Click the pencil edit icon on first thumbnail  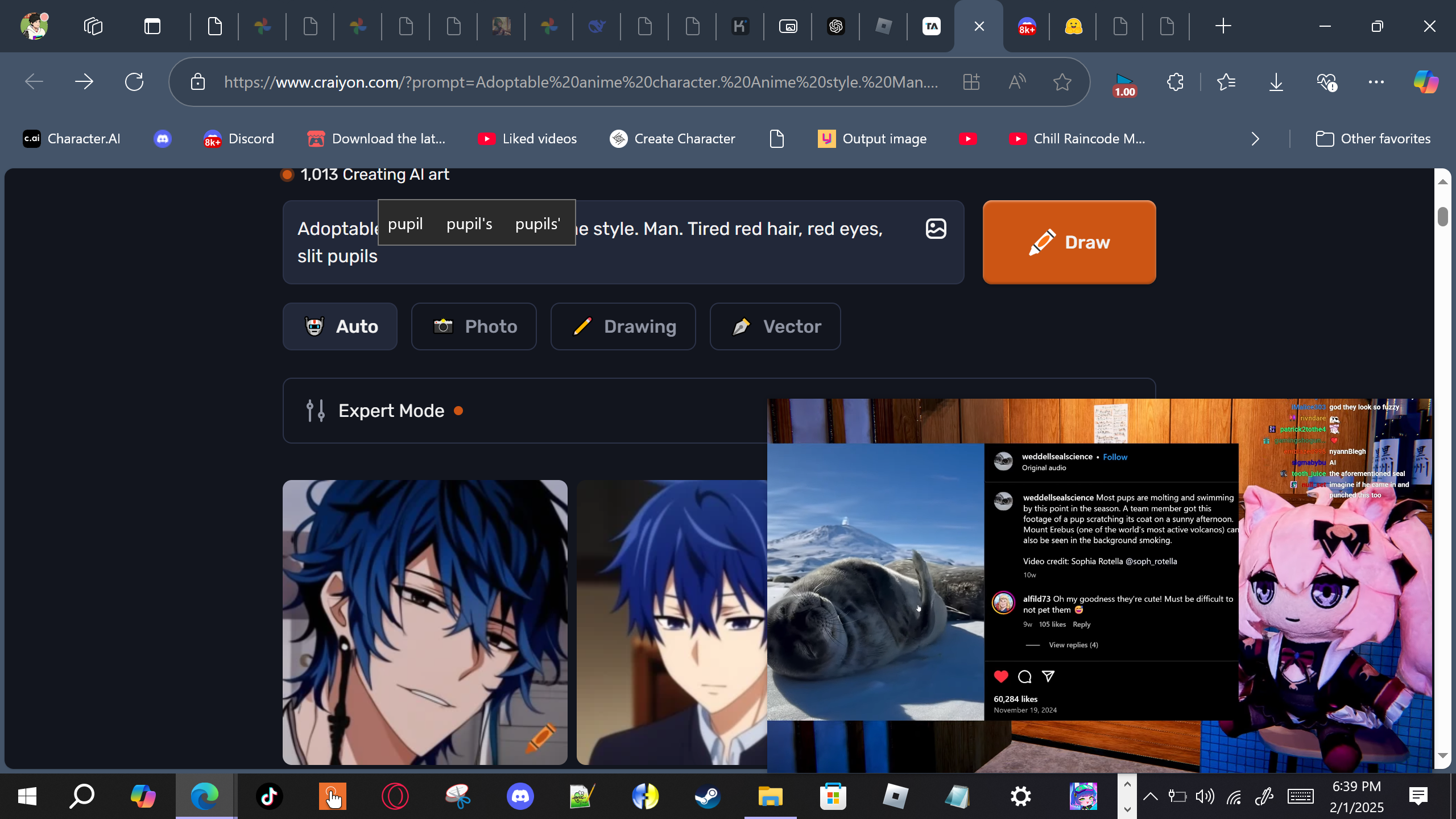(540, 738)
